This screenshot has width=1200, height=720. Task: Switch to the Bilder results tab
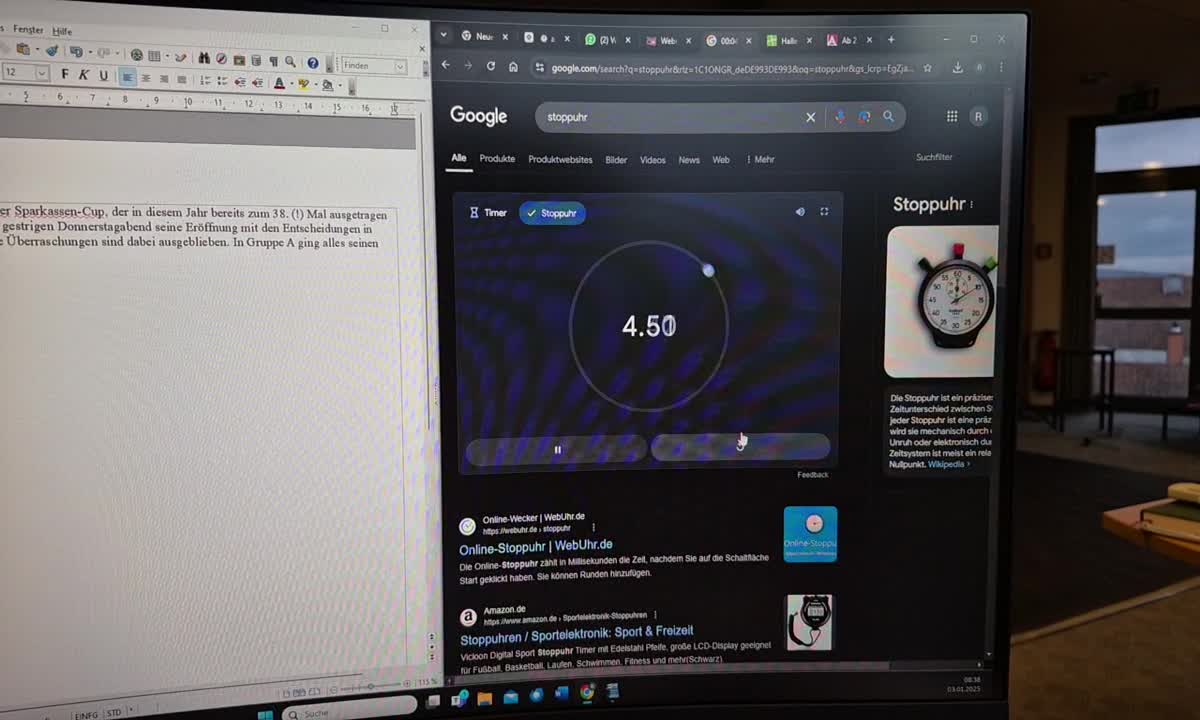(x=616, y=160)
